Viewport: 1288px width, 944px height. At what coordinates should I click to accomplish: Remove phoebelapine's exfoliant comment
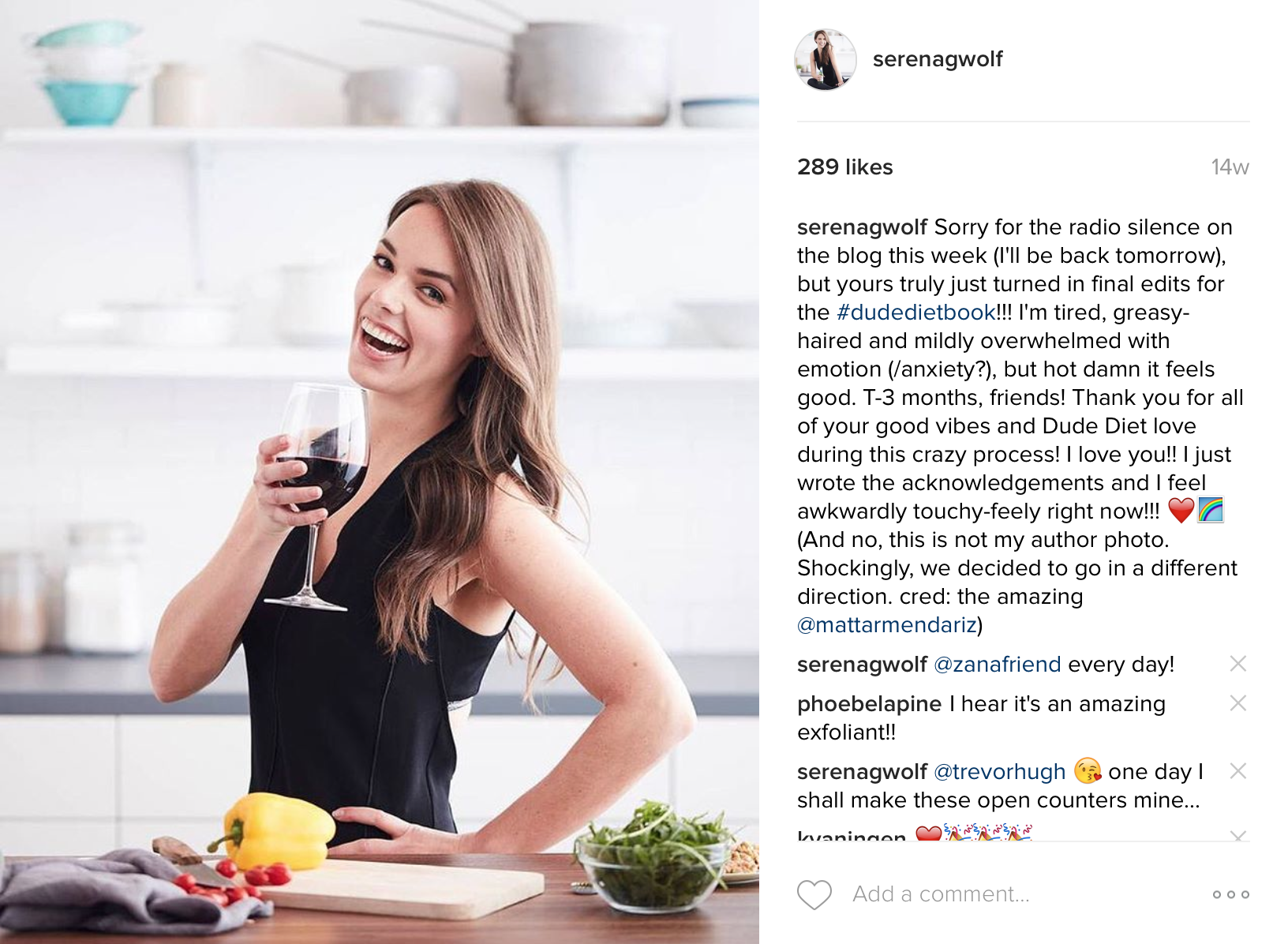coord(1238,703)
